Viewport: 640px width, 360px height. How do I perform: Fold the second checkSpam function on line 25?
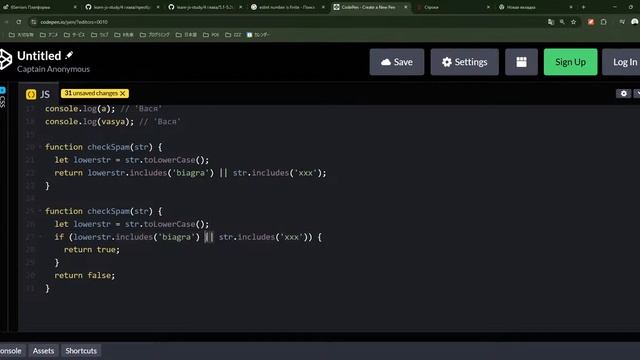tap(40, 211)
